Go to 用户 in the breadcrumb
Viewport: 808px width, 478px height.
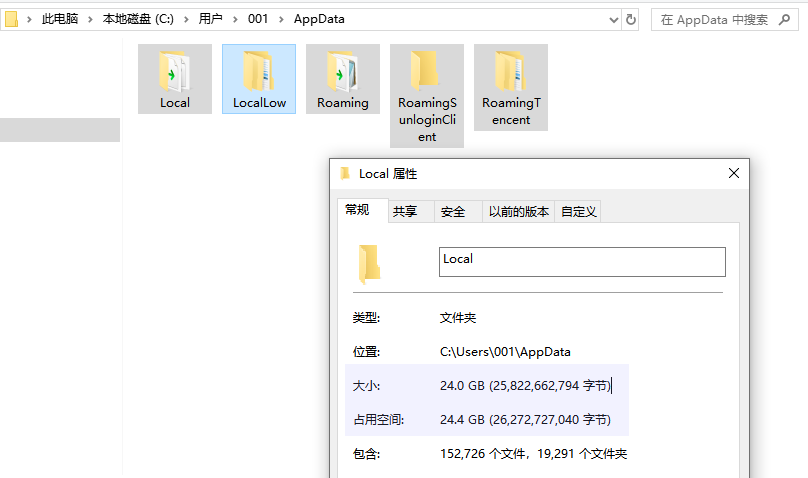[210, 19]
